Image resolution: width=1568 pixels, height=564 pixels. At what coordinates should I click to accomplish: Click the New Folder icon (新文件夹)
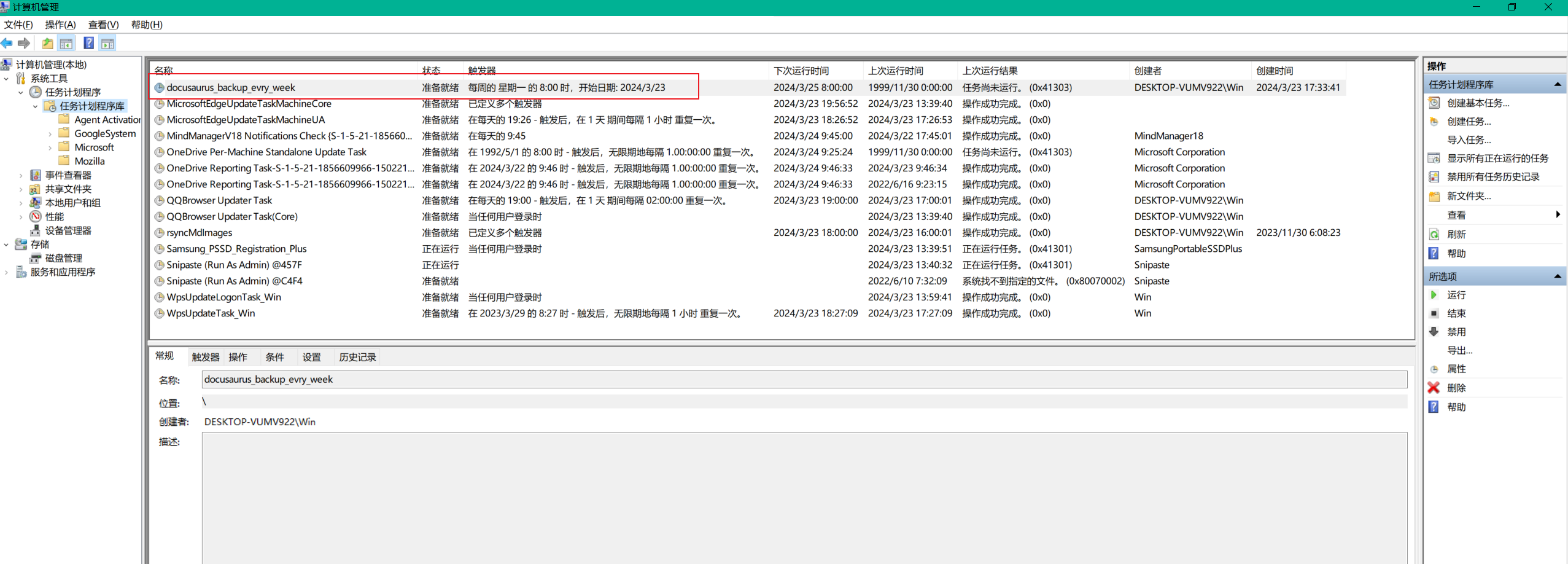(x=1434, y=196)
